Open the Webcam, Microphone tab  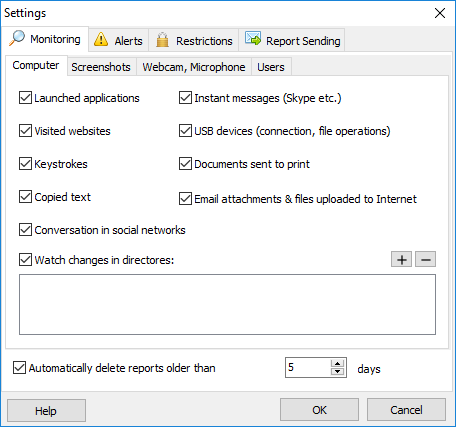(x=194, y=67)
